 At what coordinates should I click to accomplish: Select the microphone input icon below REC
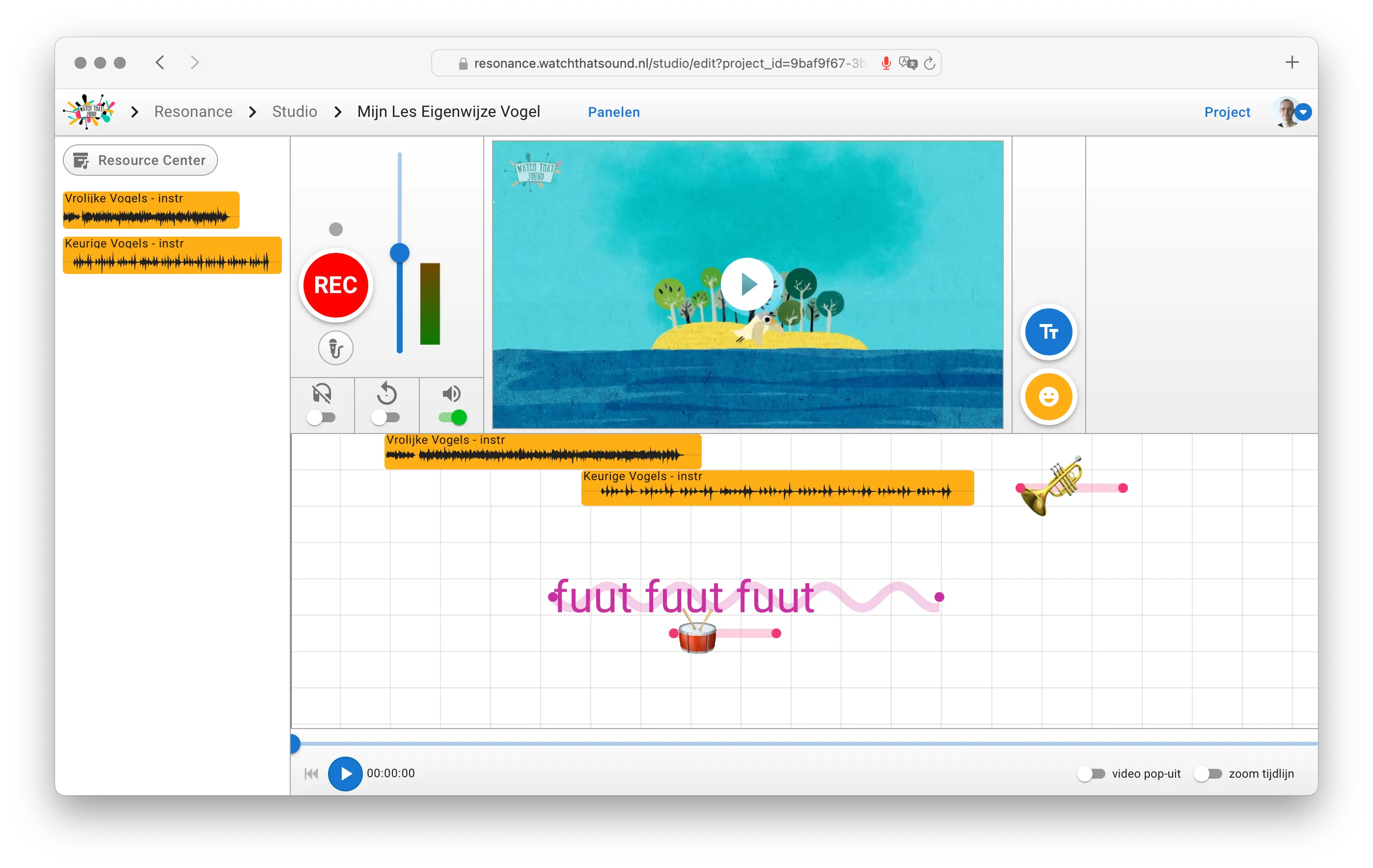pyautogui.click(x=335, y=348)
